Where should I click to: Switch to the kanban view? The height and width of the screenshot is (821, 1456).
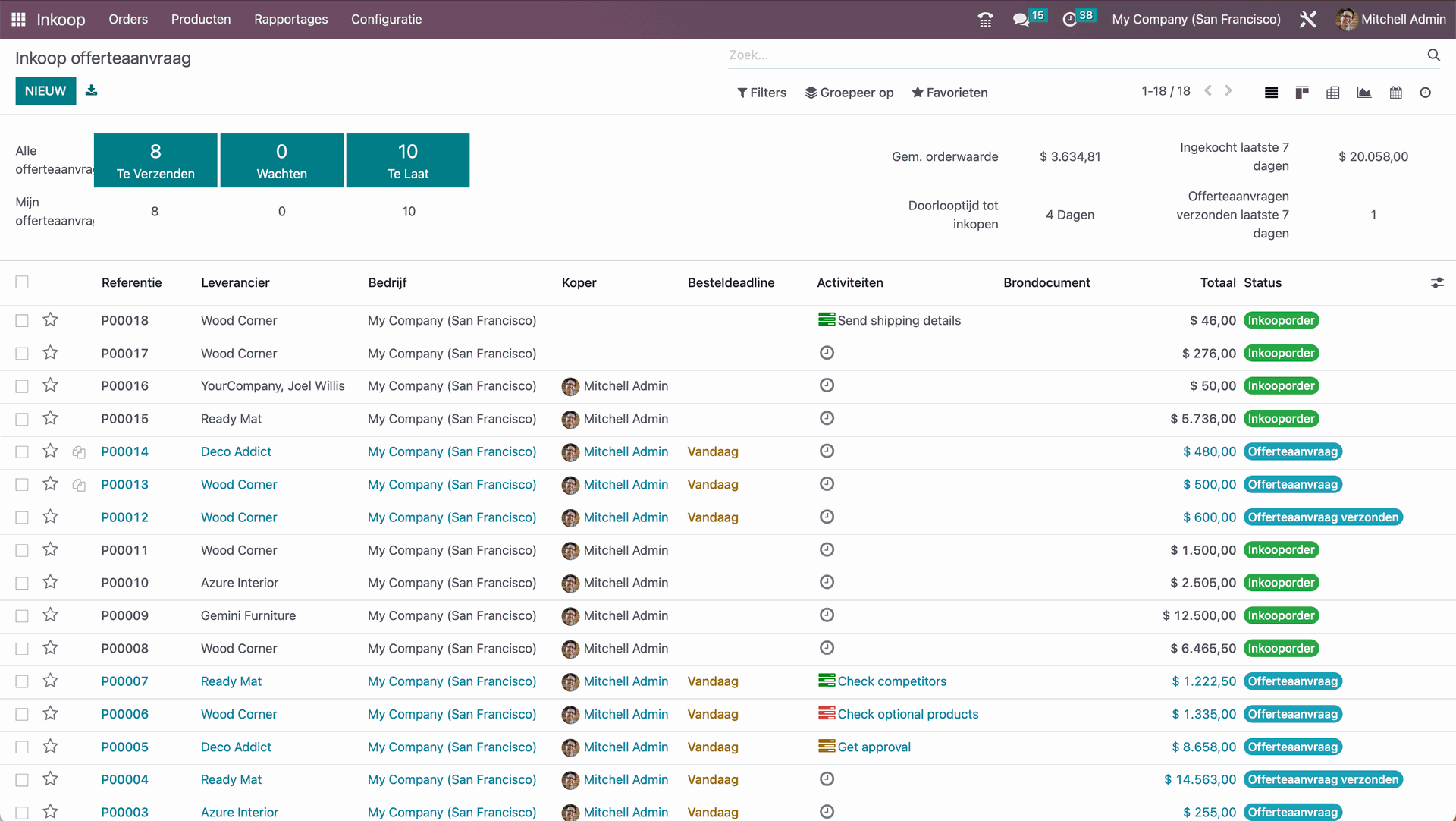(1302, 92)
